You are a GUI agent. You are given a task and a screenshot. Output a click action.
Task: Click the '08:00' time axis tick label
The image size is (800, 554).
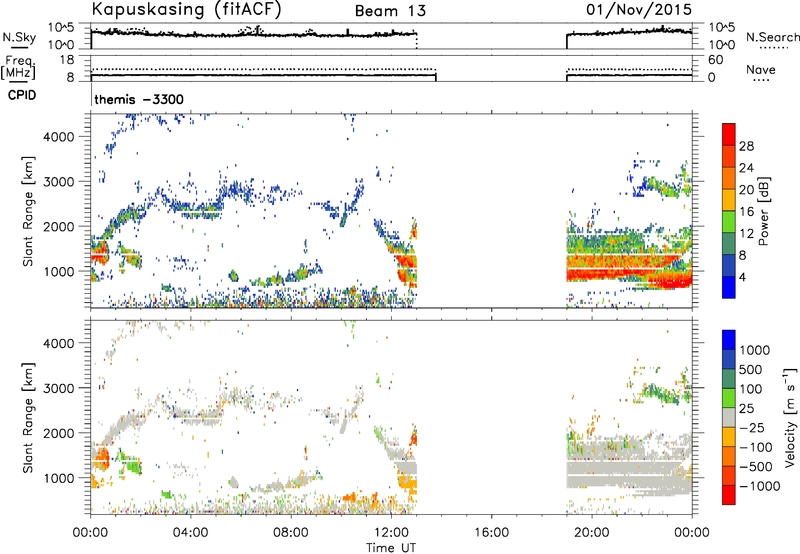pyautogui.click(x=291, y=533)
